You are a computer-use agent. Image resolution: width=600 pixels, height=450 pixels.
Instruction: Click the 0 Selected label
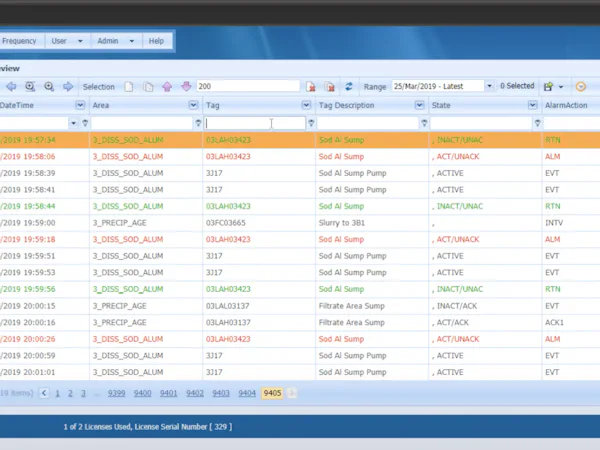tap(517, 86)
